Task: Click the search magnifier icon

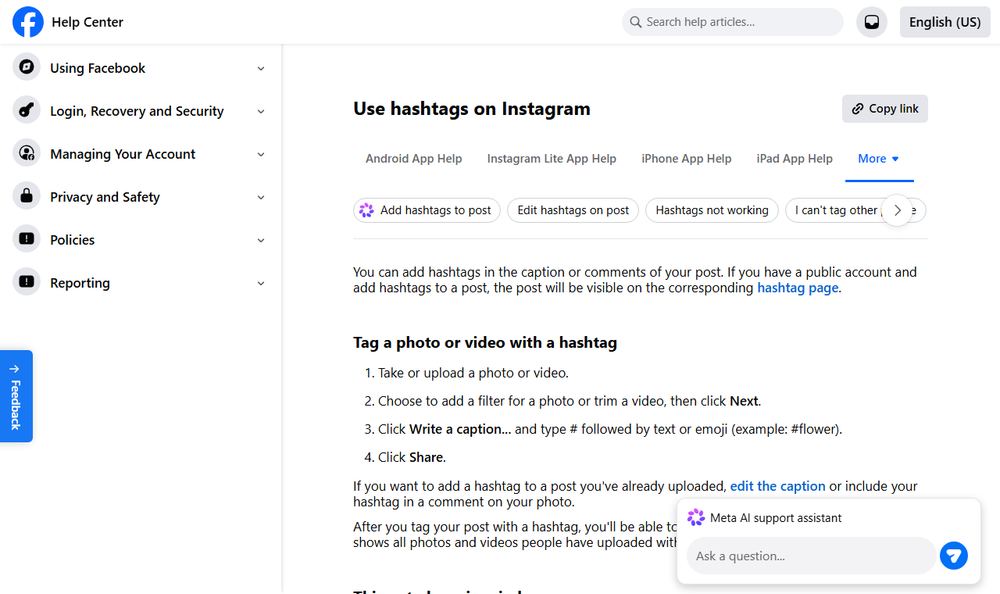Action: (x=635, y=22)
